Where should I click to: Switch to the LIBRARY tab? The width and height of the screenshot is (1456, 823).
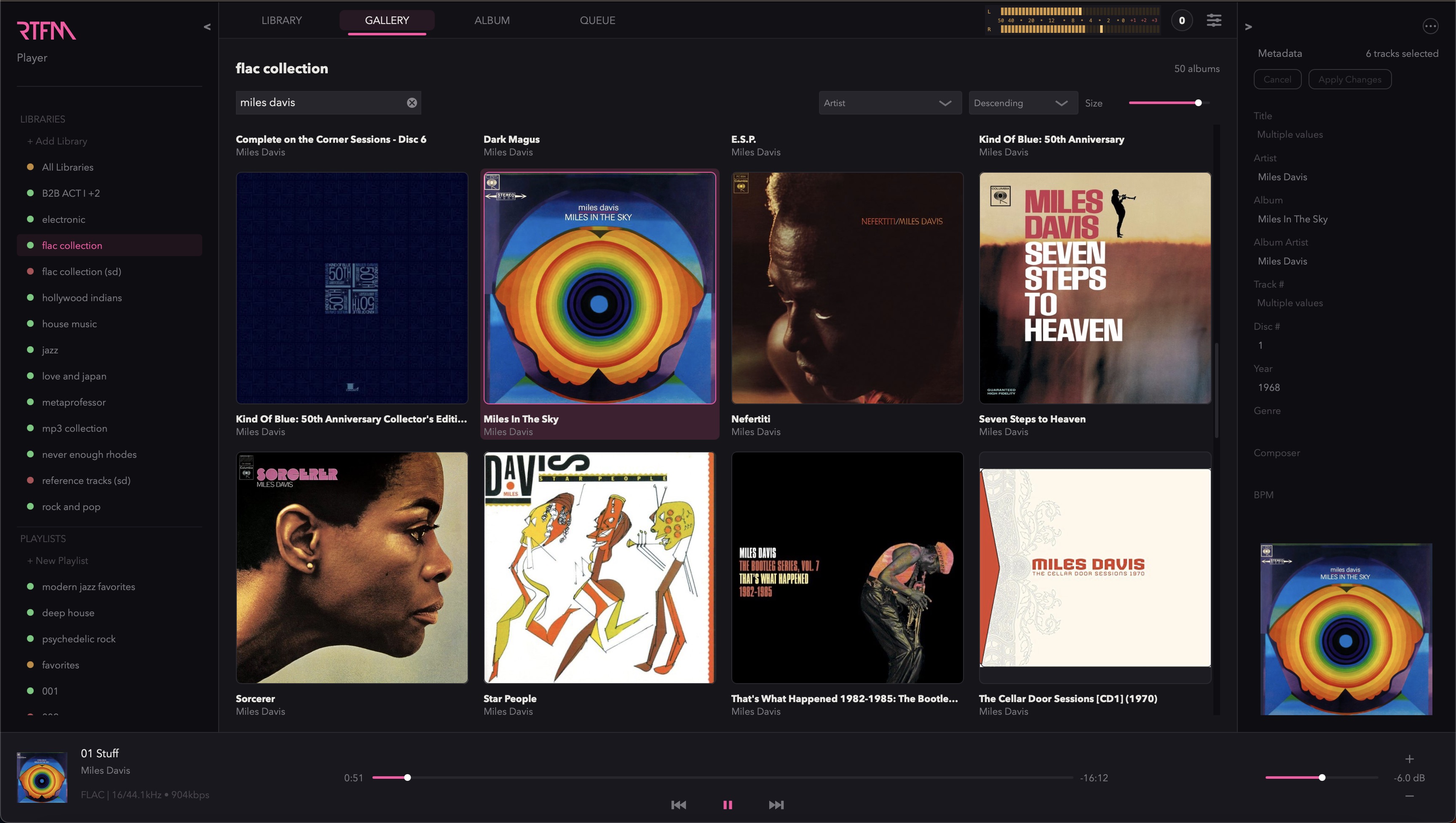(281, 20)
